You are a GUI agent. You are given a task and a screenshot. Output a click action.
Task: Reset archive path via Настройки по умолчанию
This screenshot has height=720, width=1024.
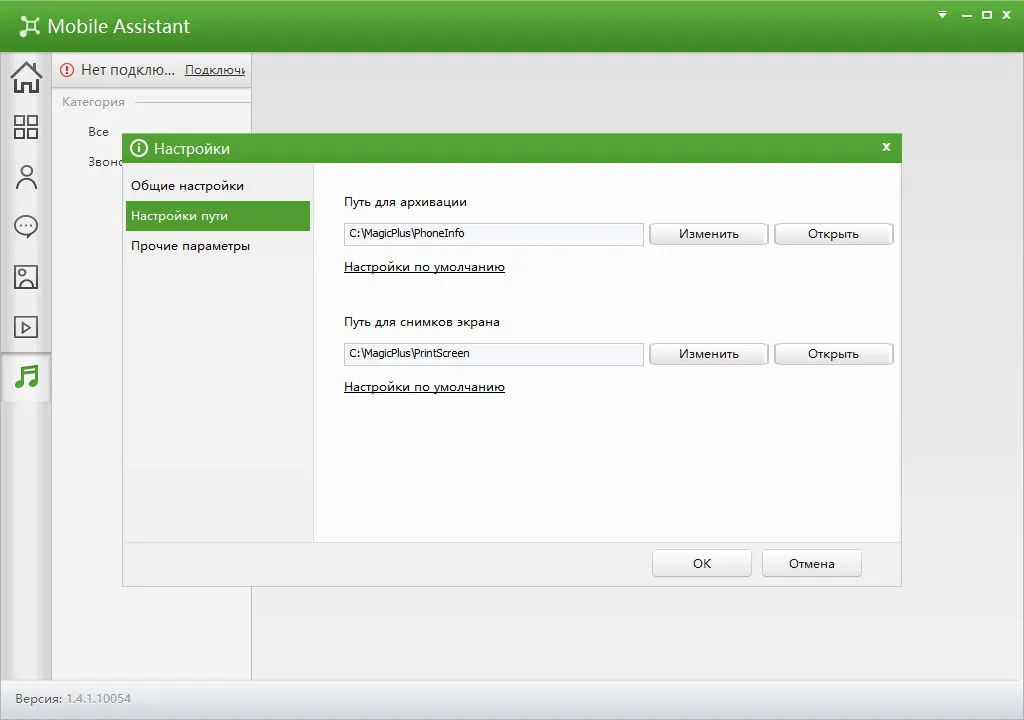tap(424, 267)
